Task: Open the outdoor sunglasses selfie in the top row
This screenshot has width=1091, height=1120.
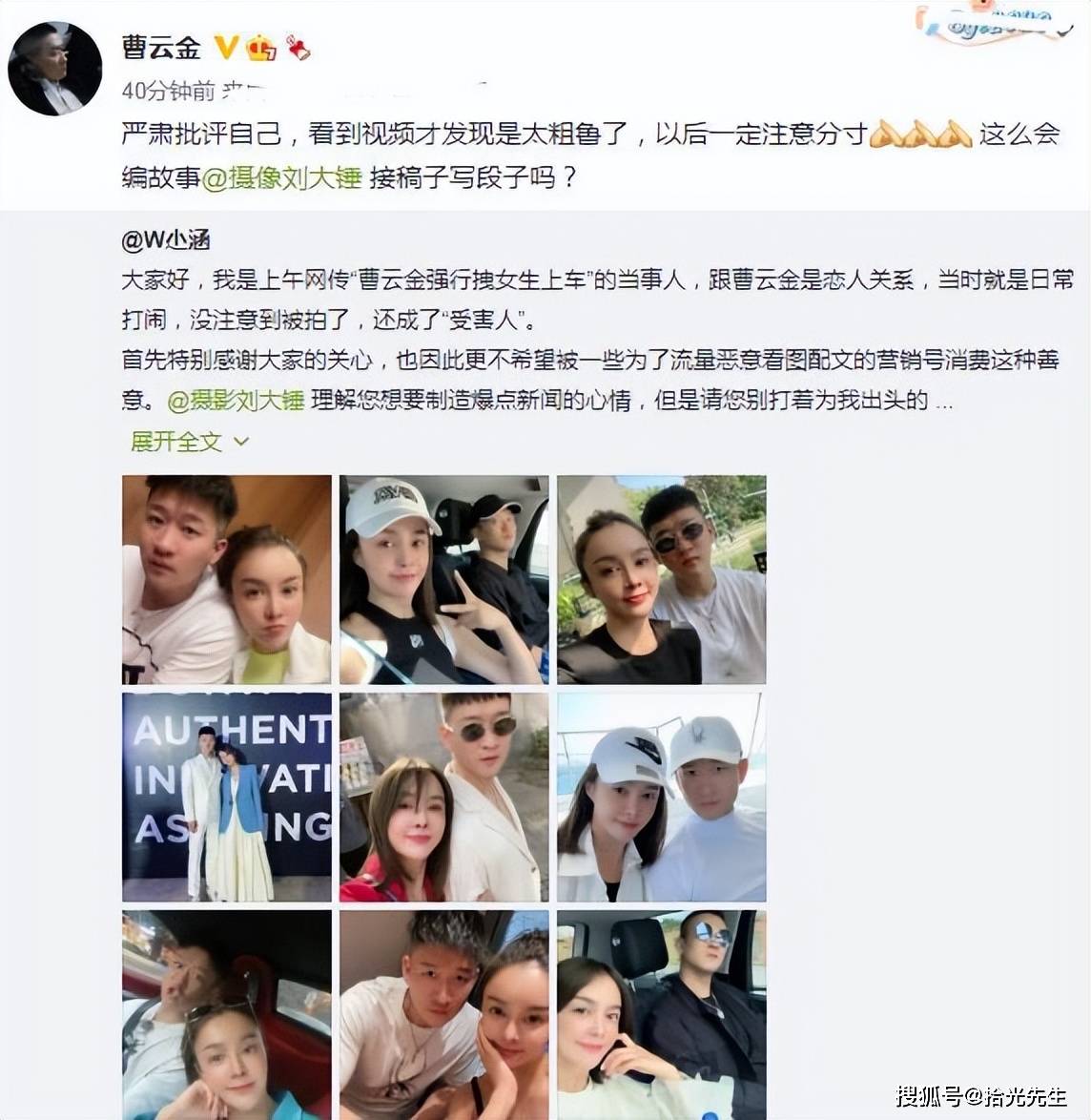Action: pyautogui.click(x=662, y=579)
